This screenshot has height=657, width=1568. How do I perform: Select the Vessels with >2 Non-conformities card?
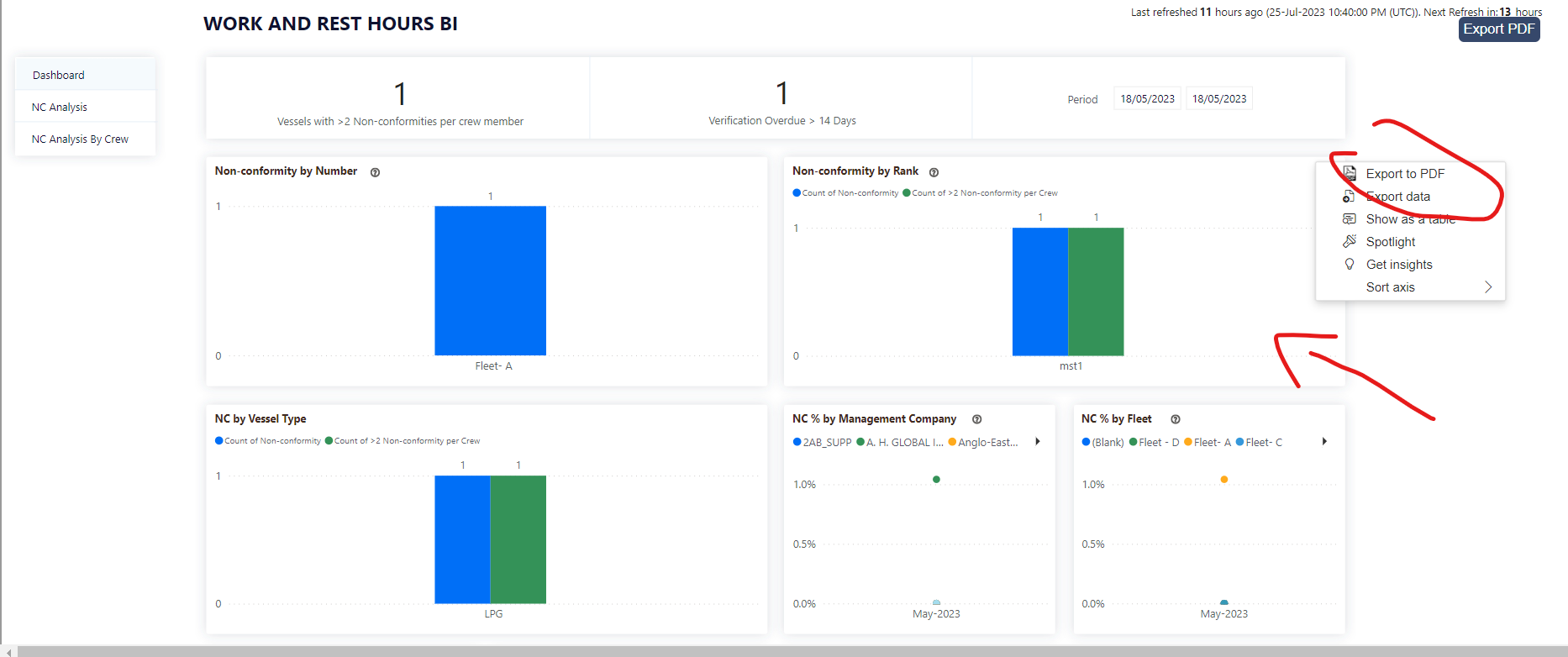tap(398, 98)
